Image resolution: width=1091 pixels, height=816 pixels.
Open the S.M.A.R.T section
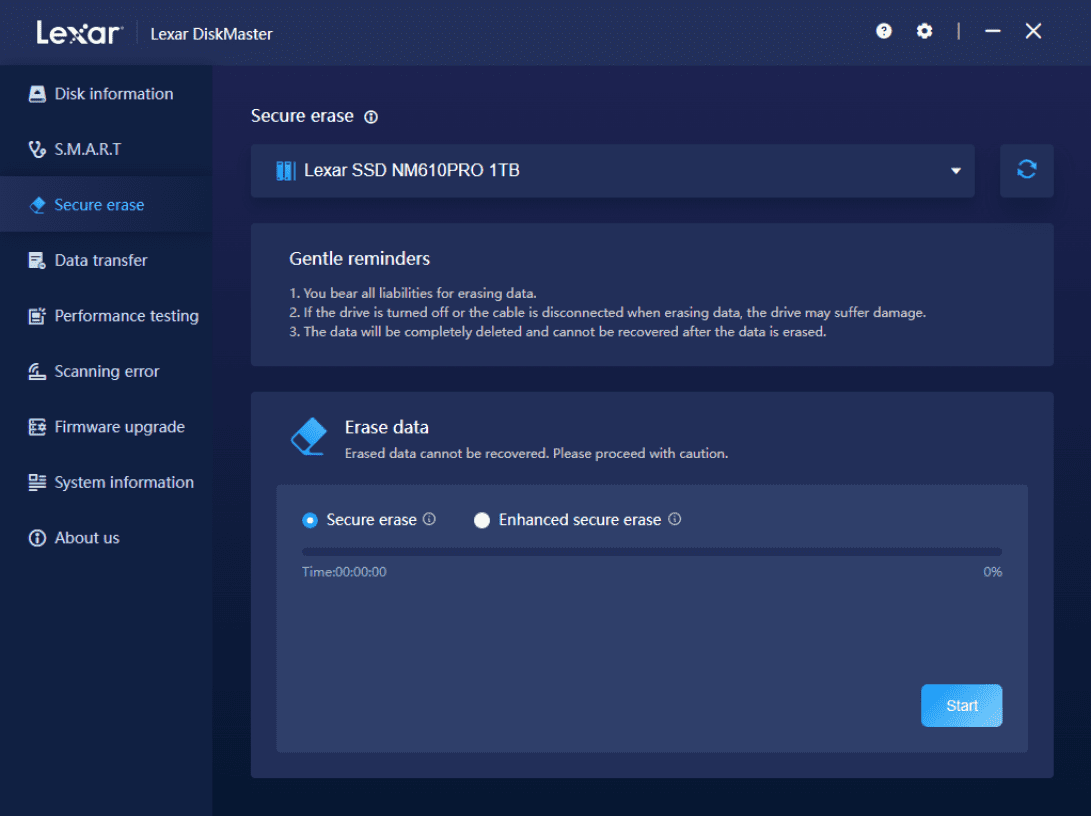click(106, 149)
